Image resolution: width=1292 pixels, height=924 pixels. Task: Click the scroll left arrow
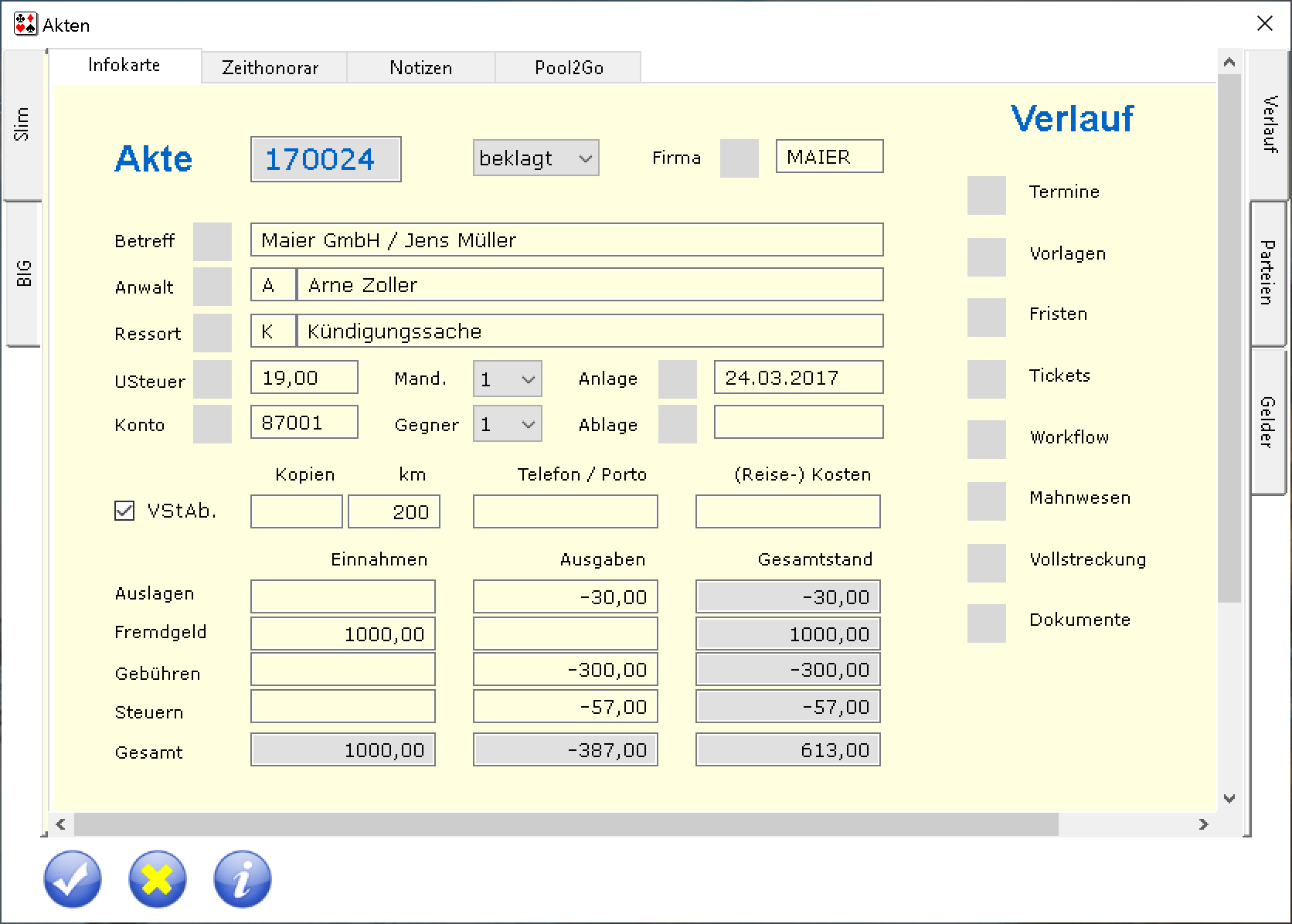click(60, 824)
